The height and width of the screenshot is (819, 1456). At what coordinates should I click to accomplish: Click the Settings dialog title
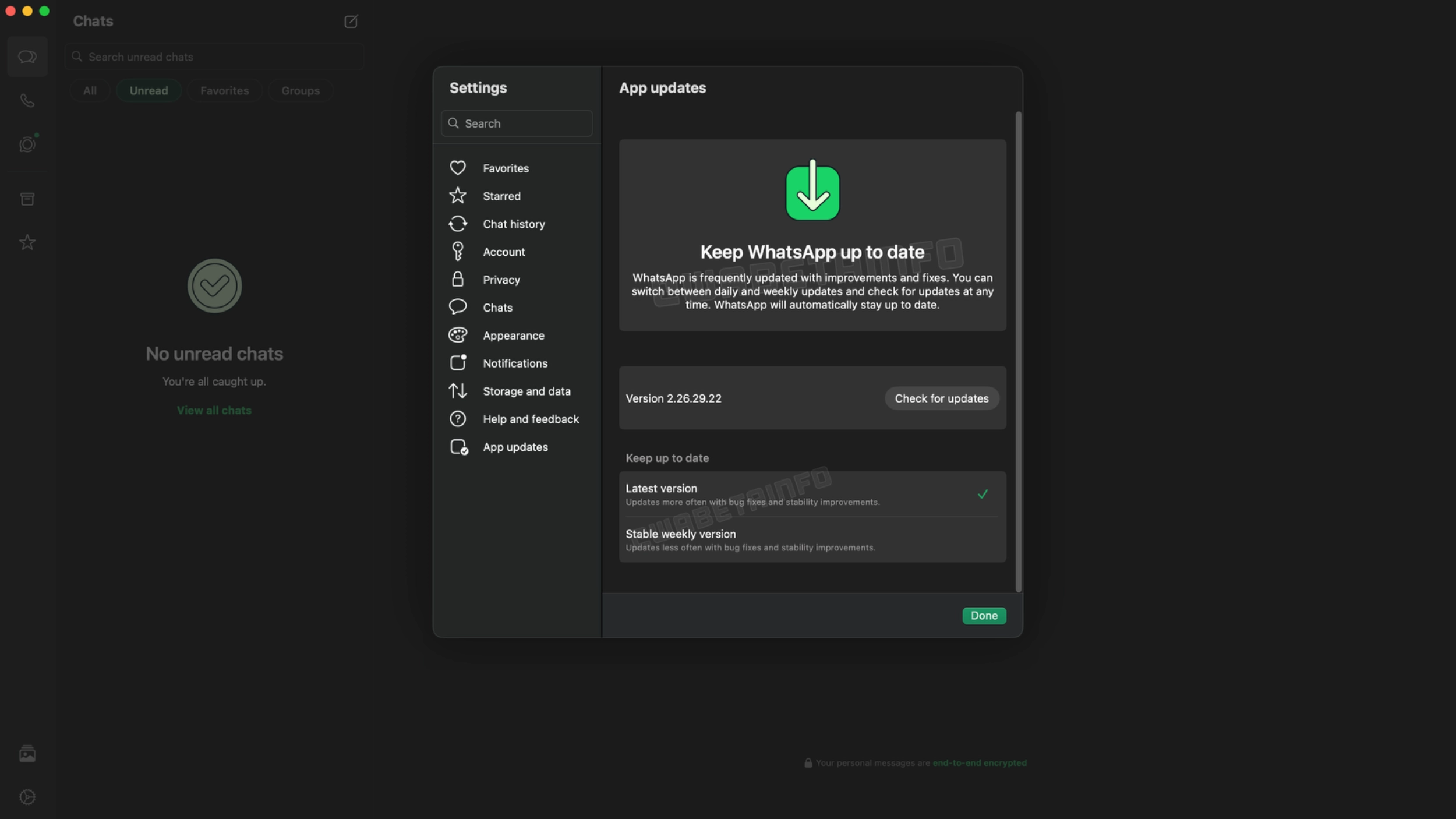tap(478, 87)
